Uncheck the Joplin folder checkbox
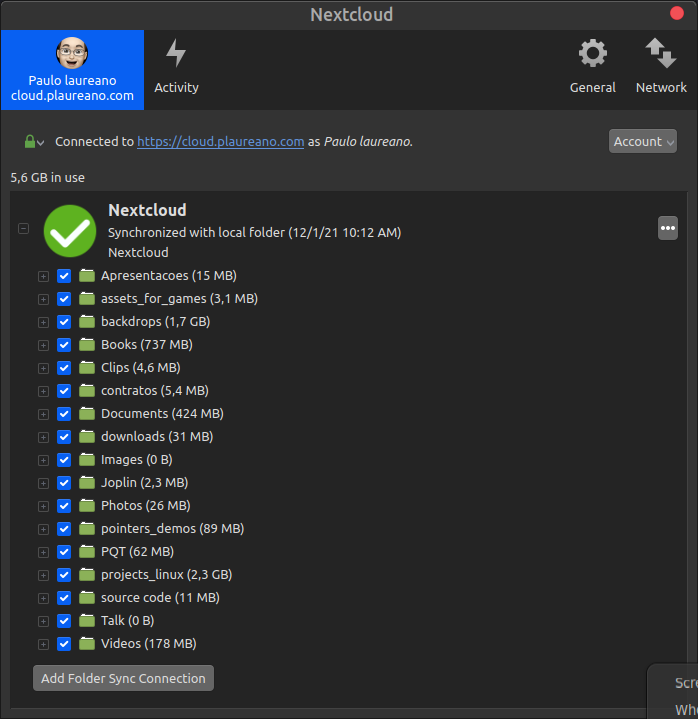698x719 pixels. (x=64, y=483)
